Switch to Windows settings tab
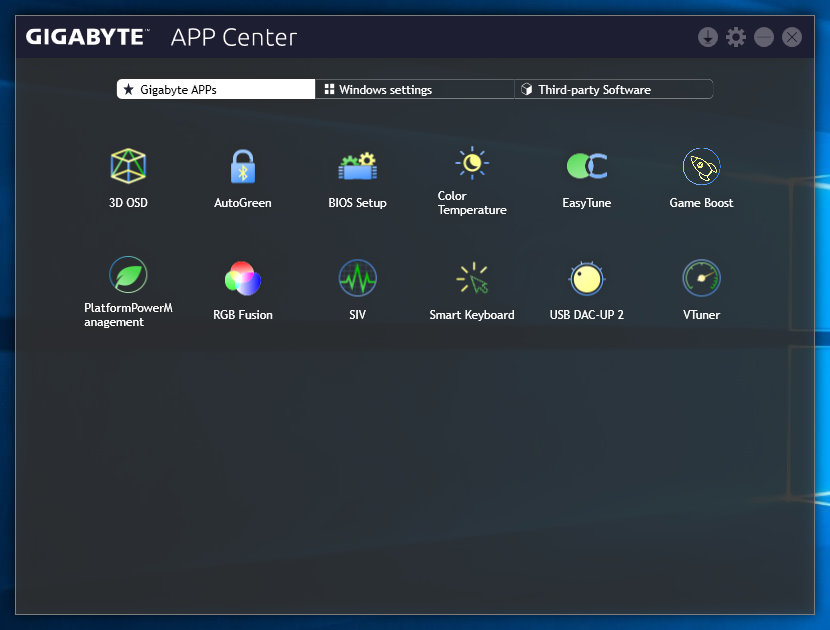830x630 pixels. [x=414, y=89]
